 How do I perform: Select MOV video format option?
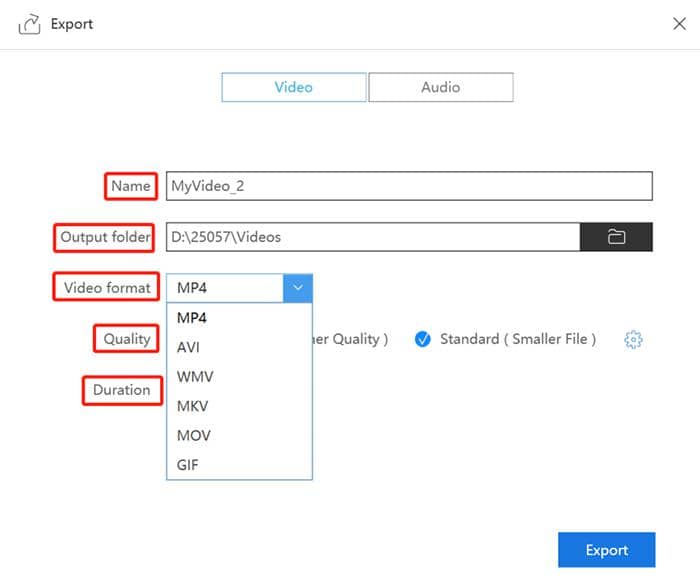[x=194, y=436]
